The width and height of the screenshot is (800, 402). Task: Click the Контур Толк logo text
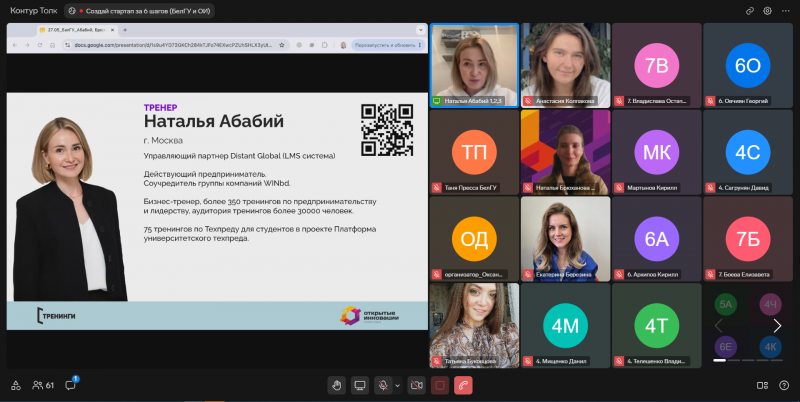coord(34,11)
